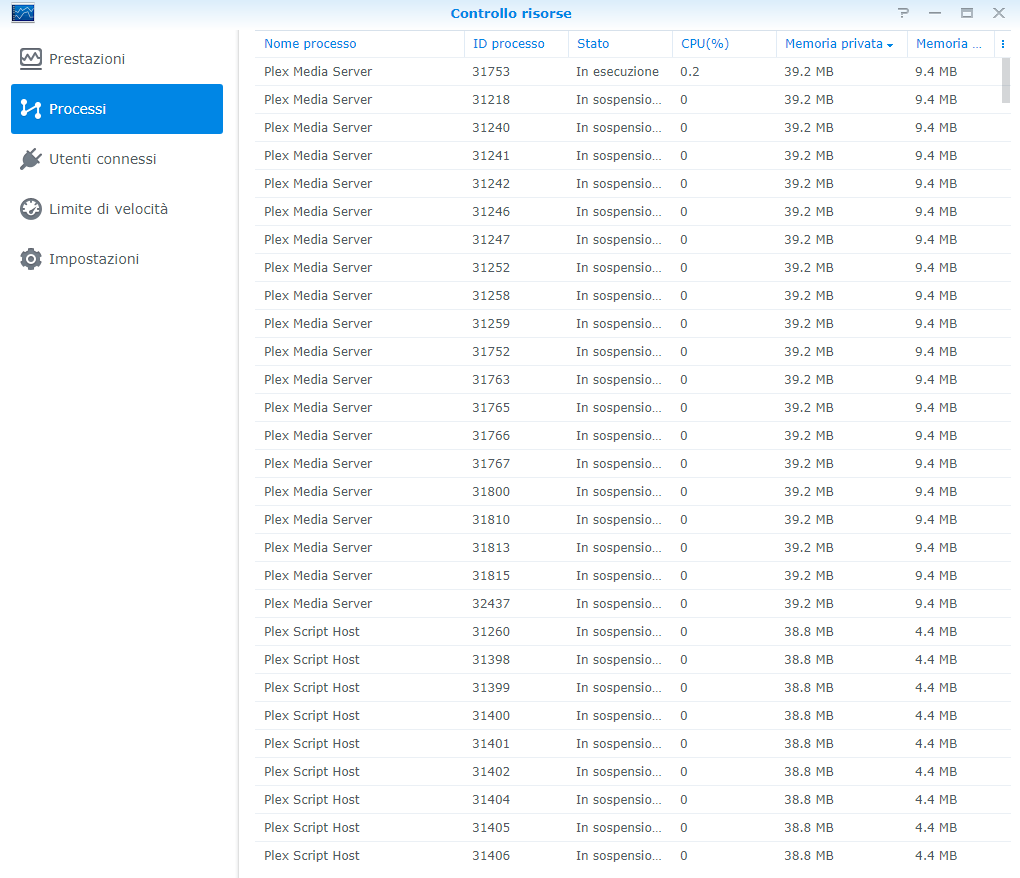Image resolution: width=1020 pixels, height=878 pixels.
Task: Open the help question mark icon
Action: click(x=904, y=13)
